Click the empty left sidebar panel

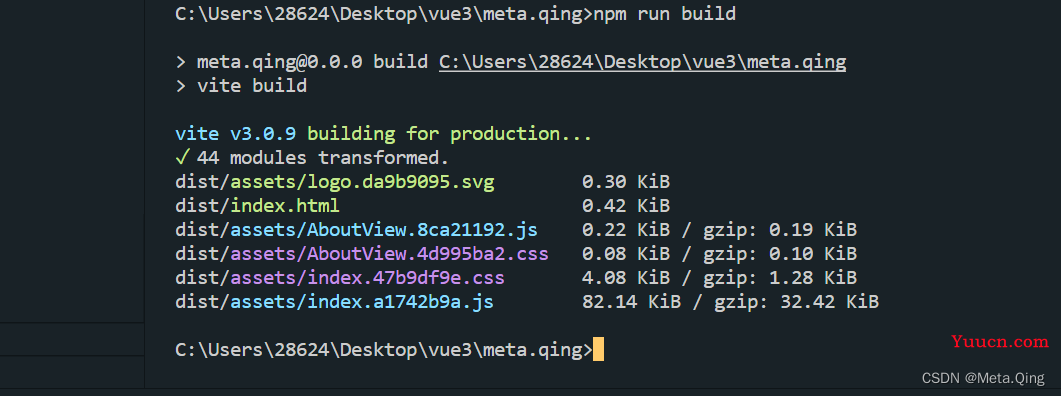(x=72, y=162)
